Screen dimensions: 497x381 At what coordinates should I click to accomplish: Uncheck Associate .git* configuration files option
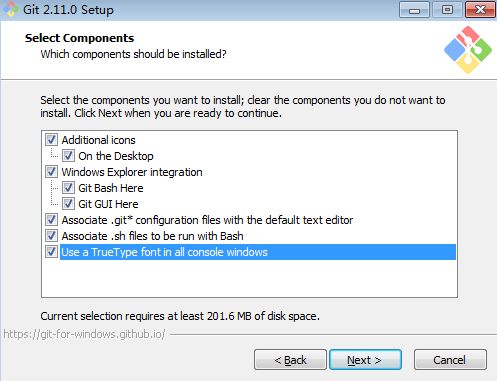tap(51, 220)
